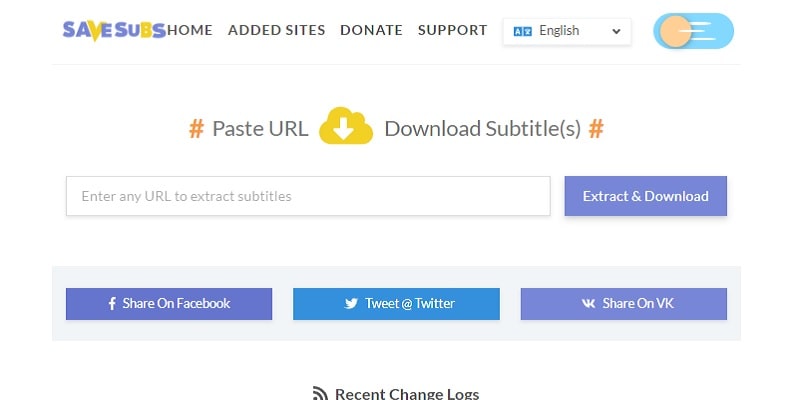Click the Twitter bird icon
Viewport: 800px width, 400px height.
(x=351, y=304)
